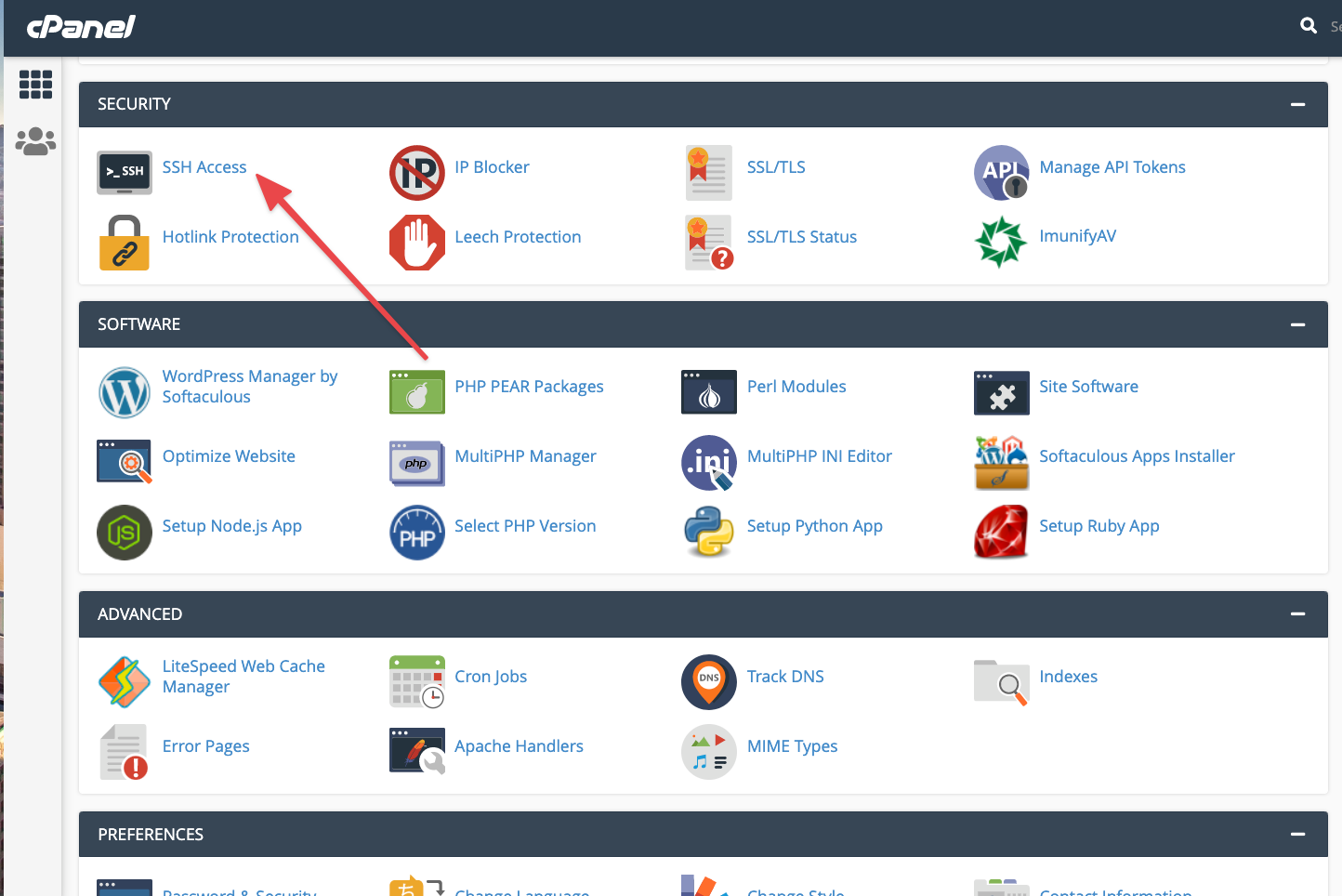Open the Select PHP Version link
The height and width of the screenshot is (896, 1342).
[x=525, y=526]
